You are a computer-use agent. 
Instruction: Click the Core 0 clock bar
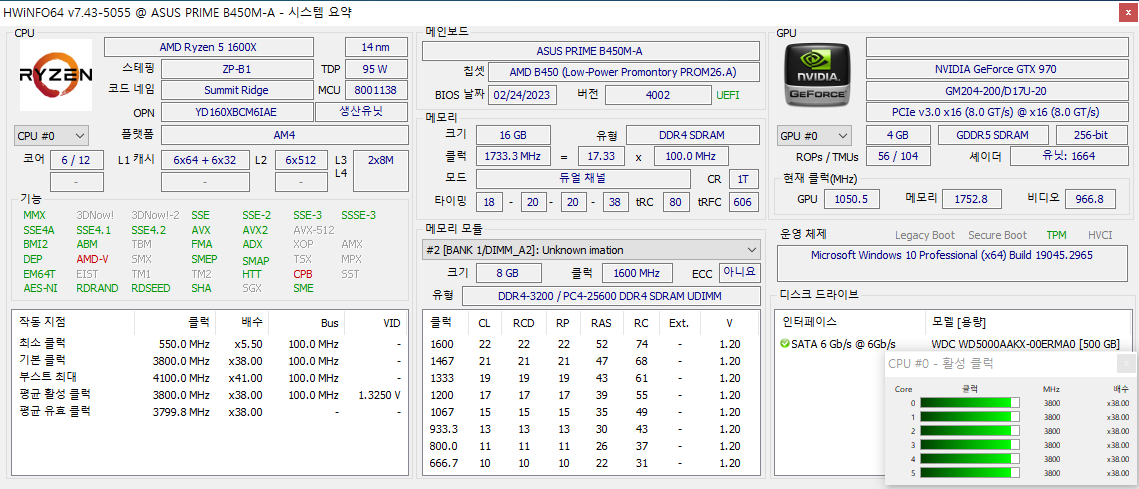970,403
